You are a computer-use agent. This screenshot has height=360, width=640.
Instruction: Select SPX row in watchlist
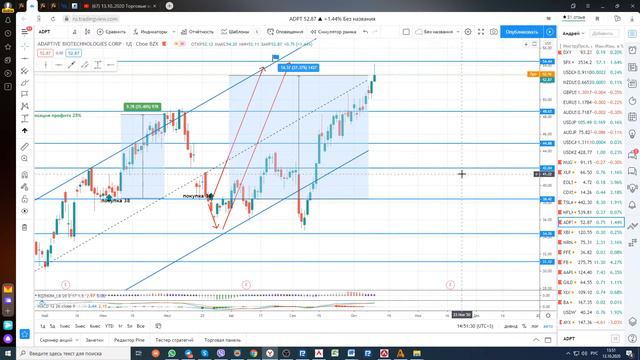click(x=591, y=62)
